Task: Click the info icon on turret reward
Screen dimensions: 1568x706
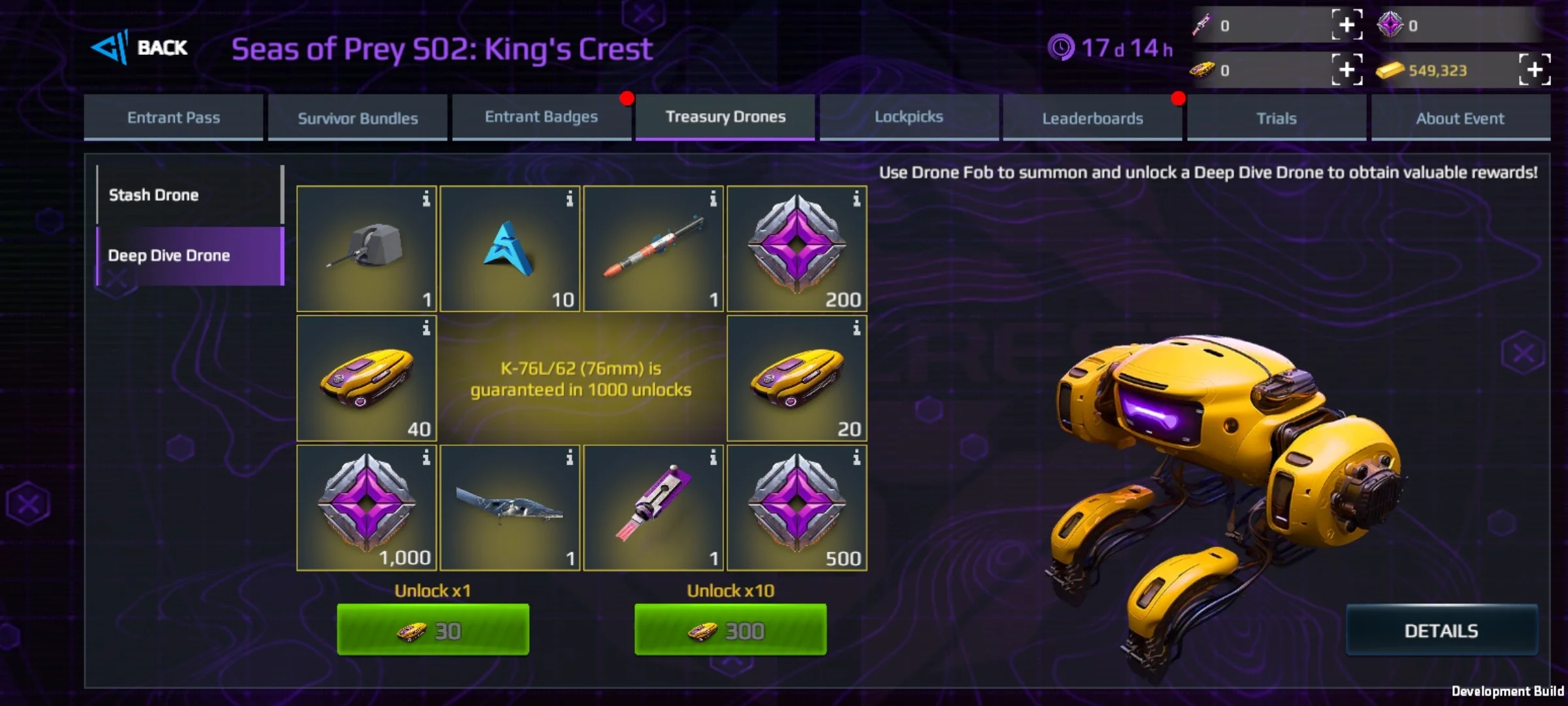Action: (426, 198)
